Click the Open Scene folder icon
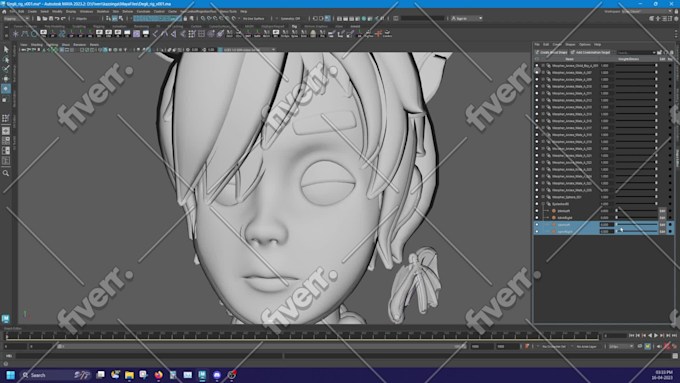This screenshot has width=680, height=383. (x=45, y=19)
